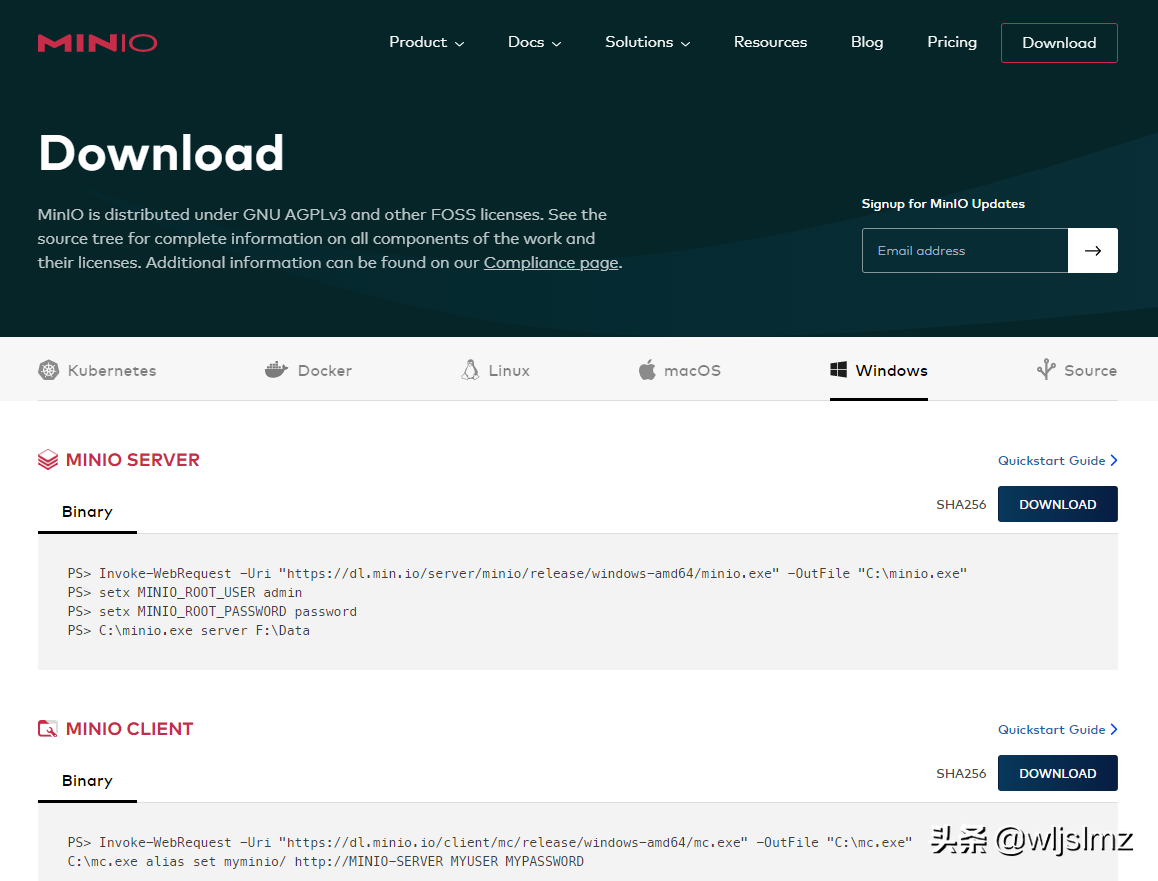This screenshot has width=1158, height=881.
Task: Expand the Solutions dropdown menu
Action: 647,43
